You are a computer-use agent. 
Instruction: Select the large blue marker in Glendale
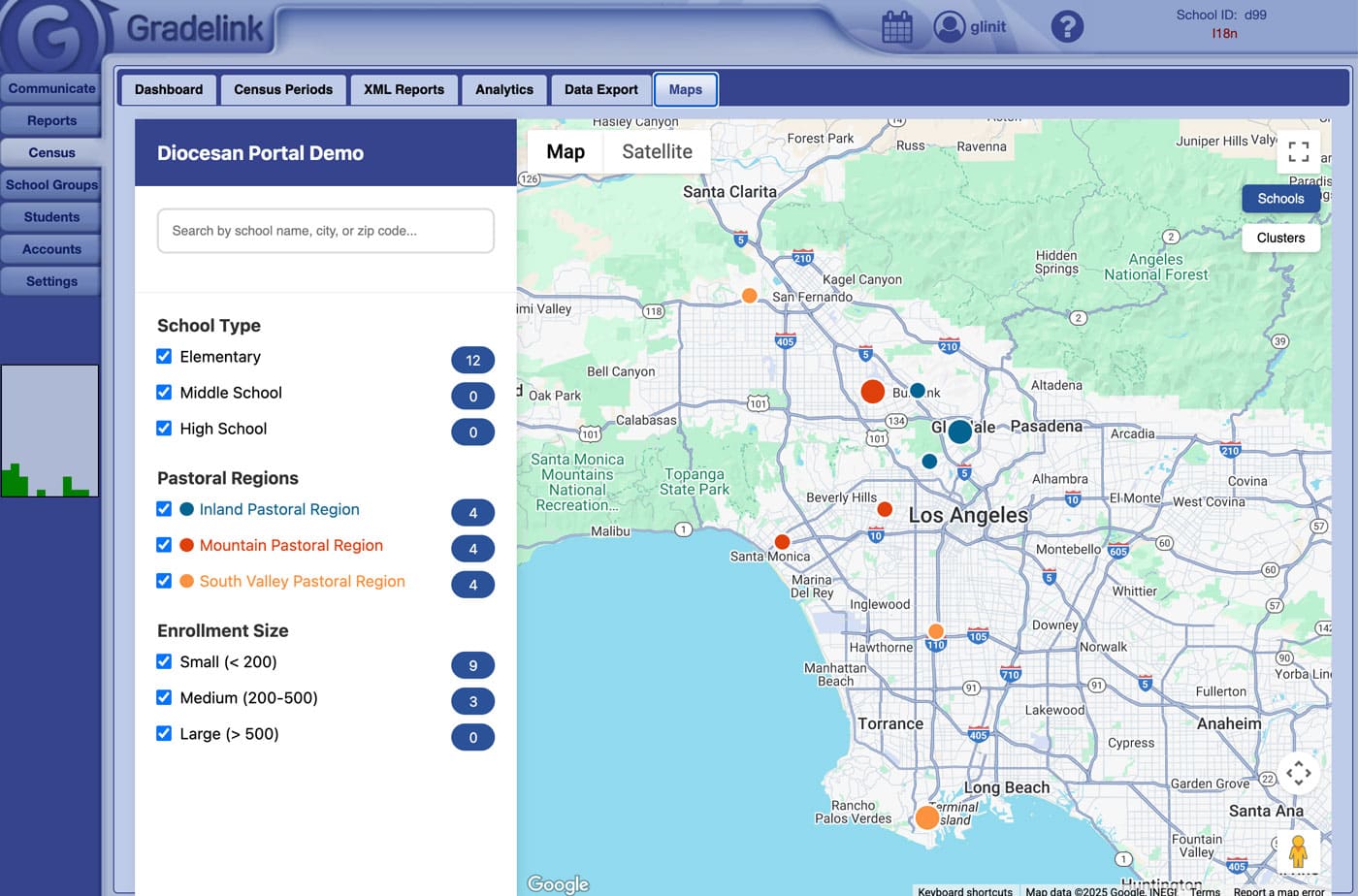tap(959, 432)
